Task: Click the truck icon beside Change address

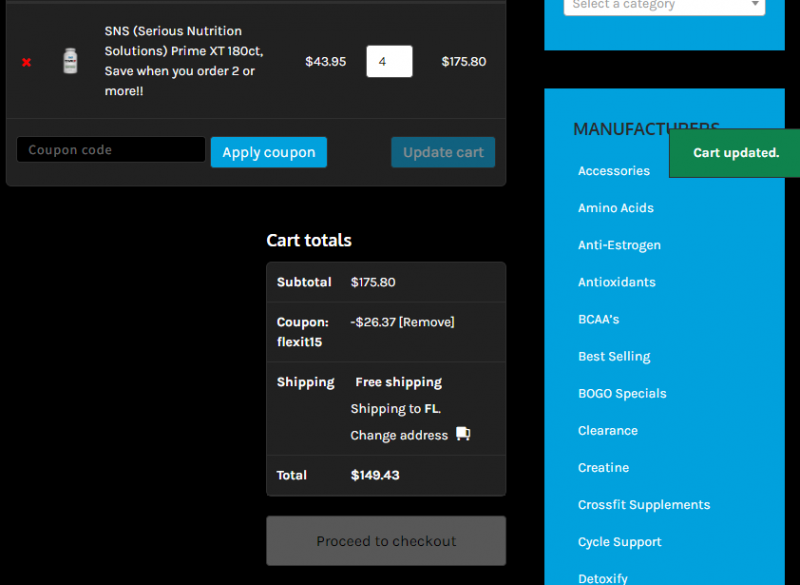Action: pyautogui.click(x=463, y=434)
